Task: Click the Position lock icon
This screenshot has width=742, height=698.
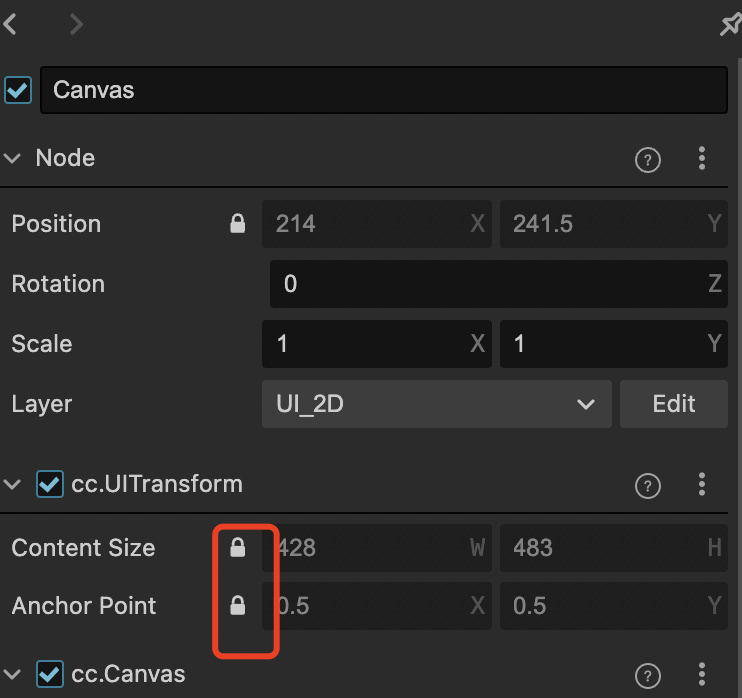Action: pyautogui.click(x=238, y=224)
